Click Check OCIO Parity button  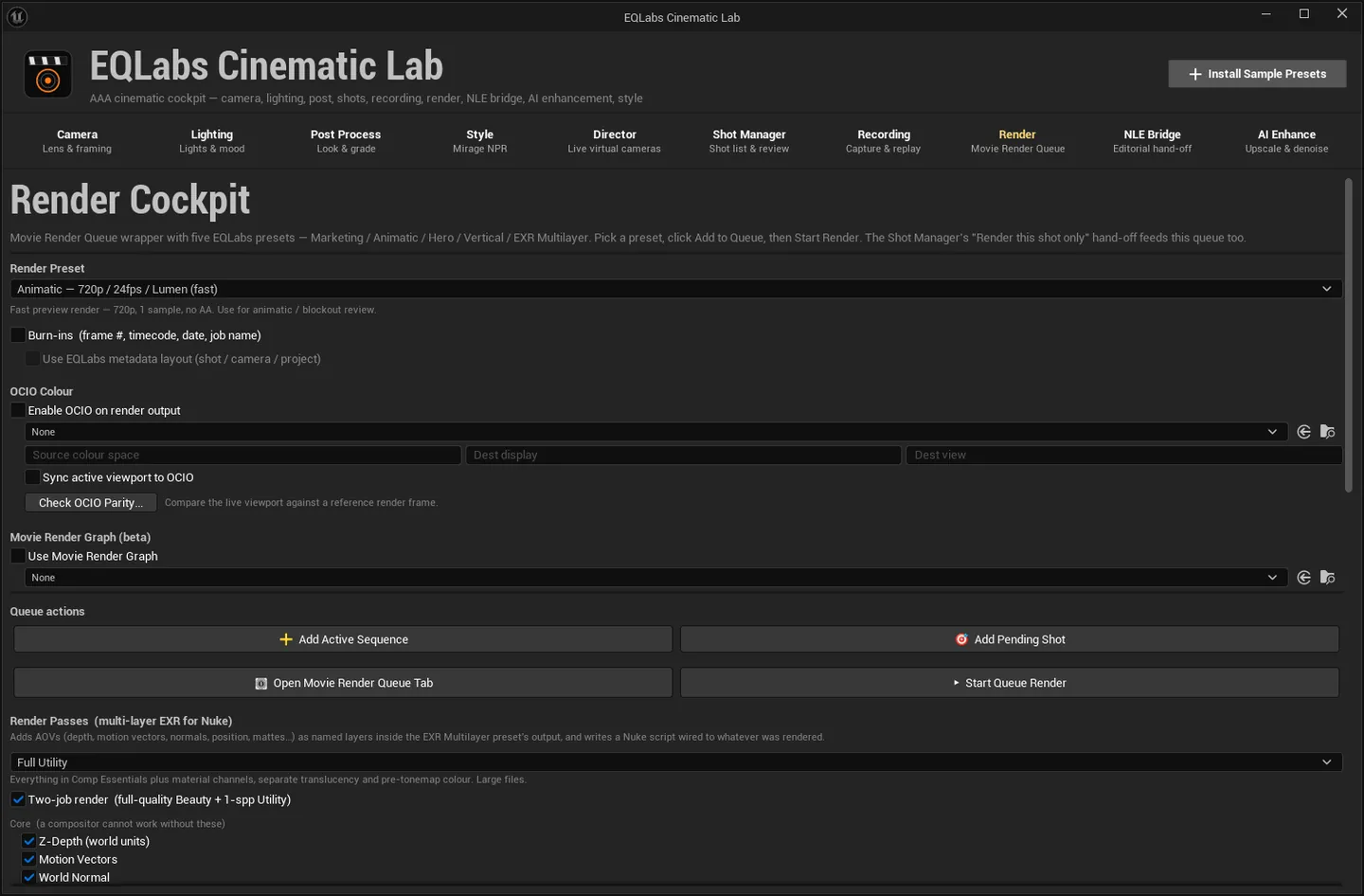(x=91, y=503)
